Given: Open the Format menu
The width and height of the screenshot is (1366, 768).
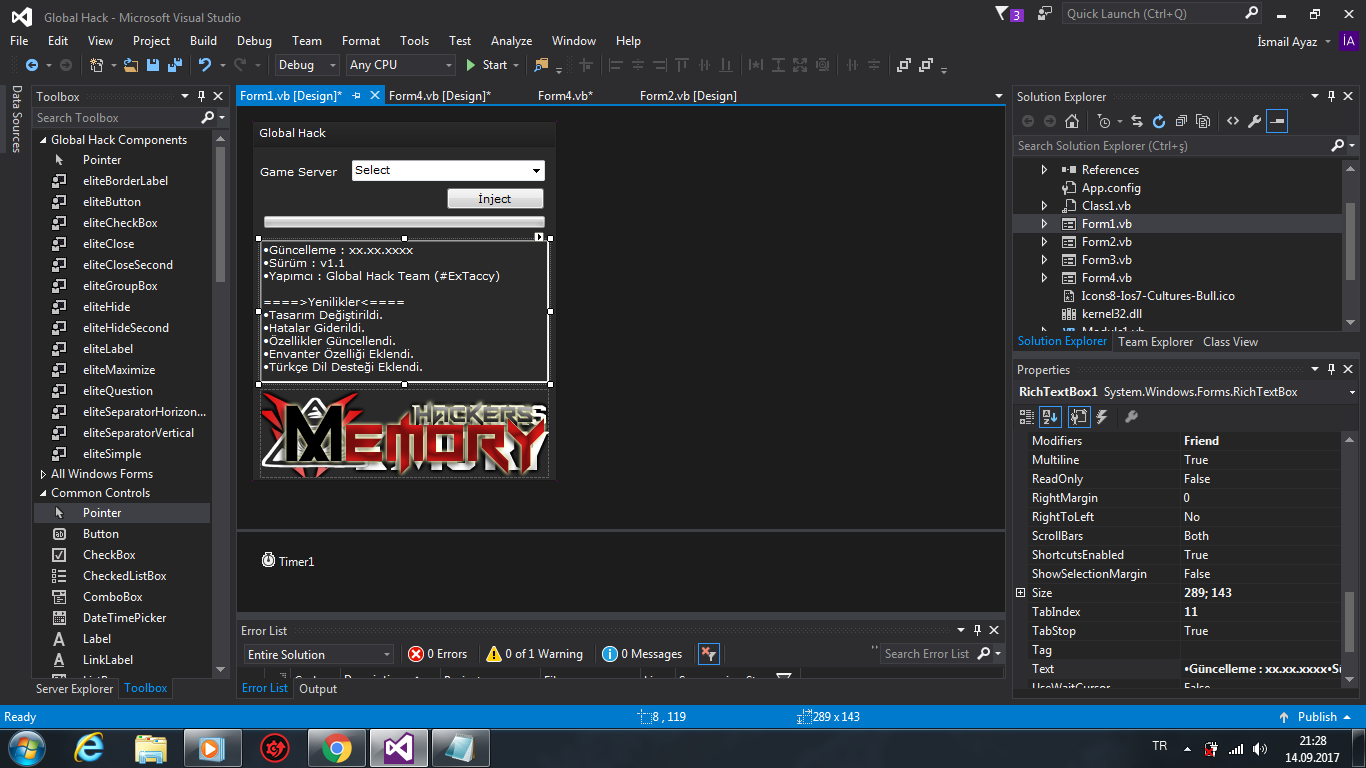Looking at the screenshot, I should (361, 41).
